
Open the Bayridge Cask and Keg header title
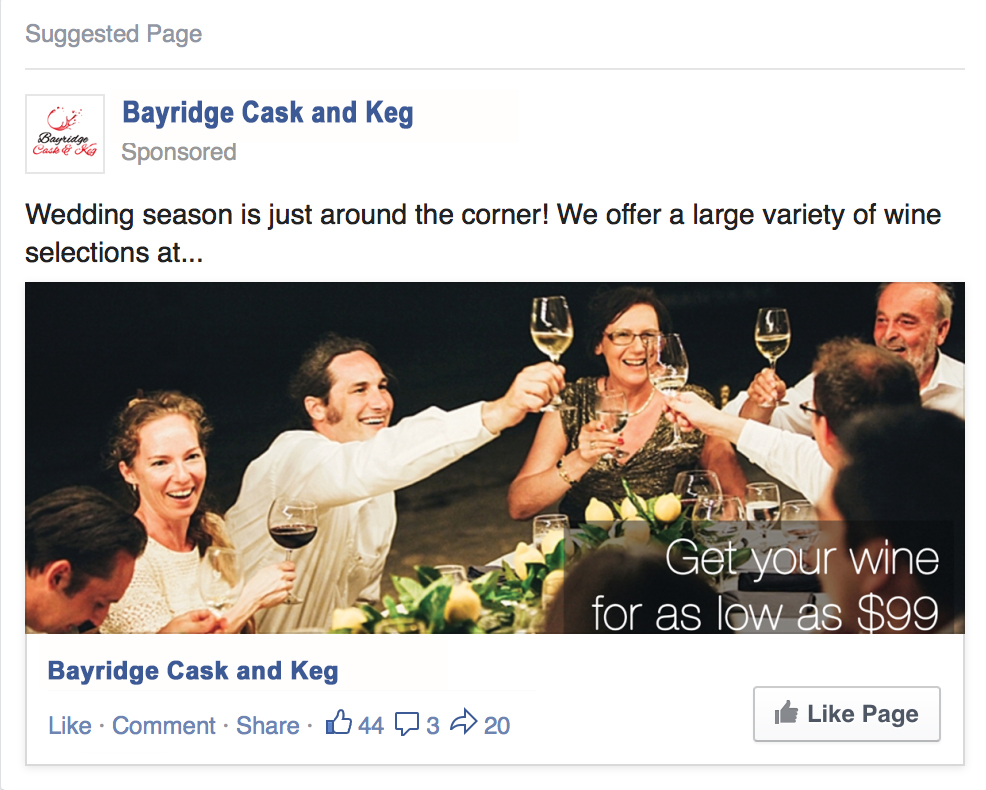pos(267,113)
